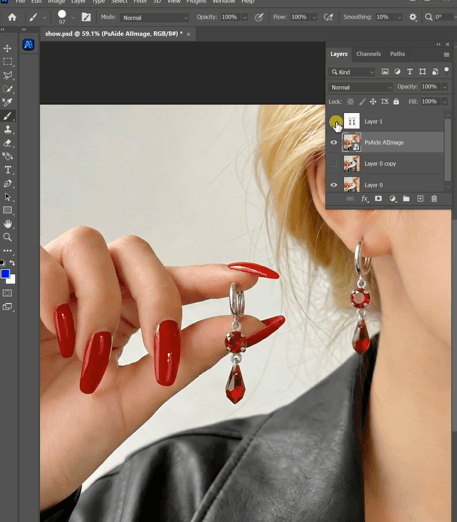Select the Zoom tool in toolbar
Image resolution: width=457 pixels, height=522 pixels.
pos(7,237)
